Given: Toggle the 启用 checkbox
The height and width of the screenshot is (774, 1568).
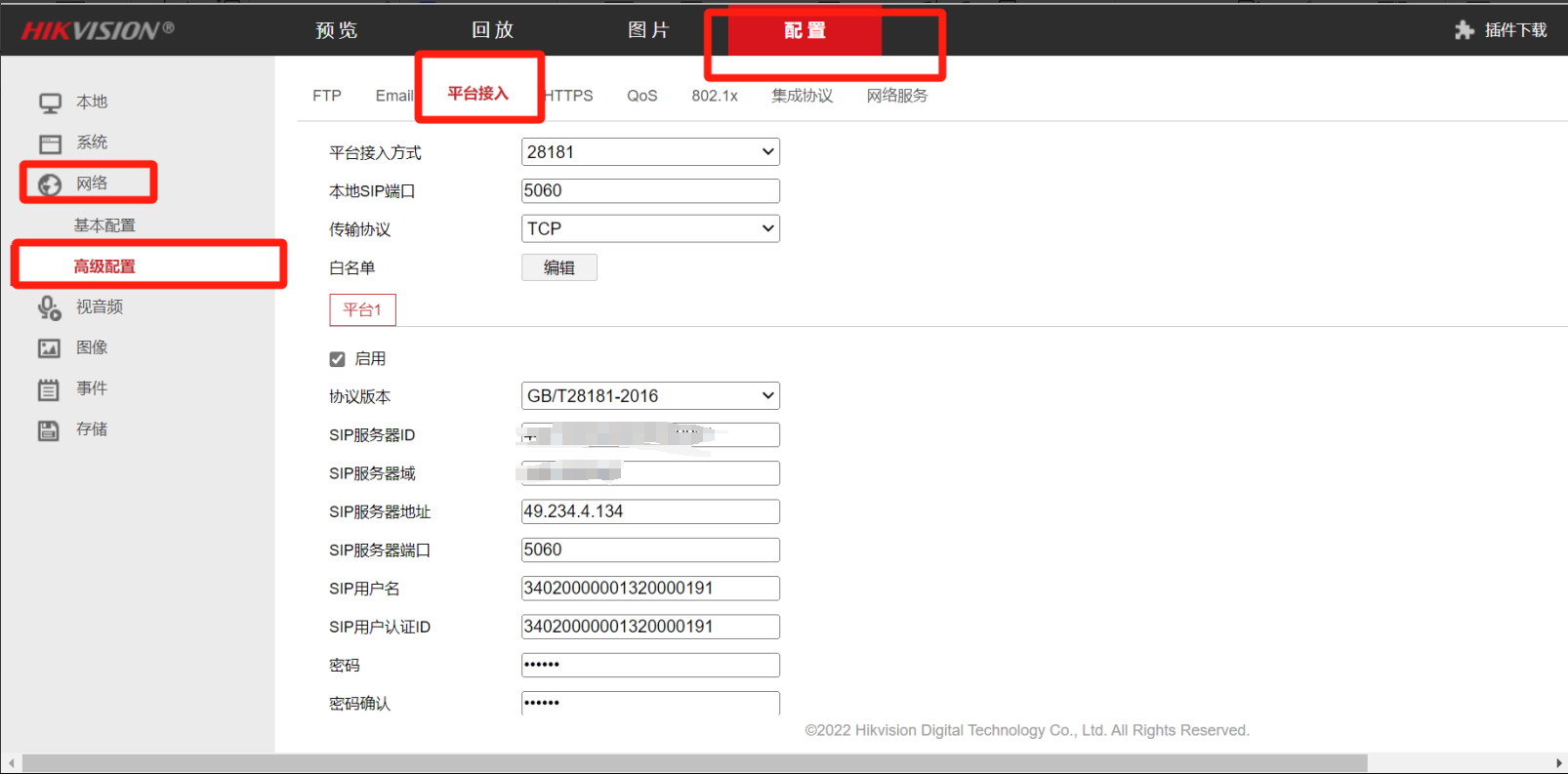Looking at the screenshot, I should point(338,359).
